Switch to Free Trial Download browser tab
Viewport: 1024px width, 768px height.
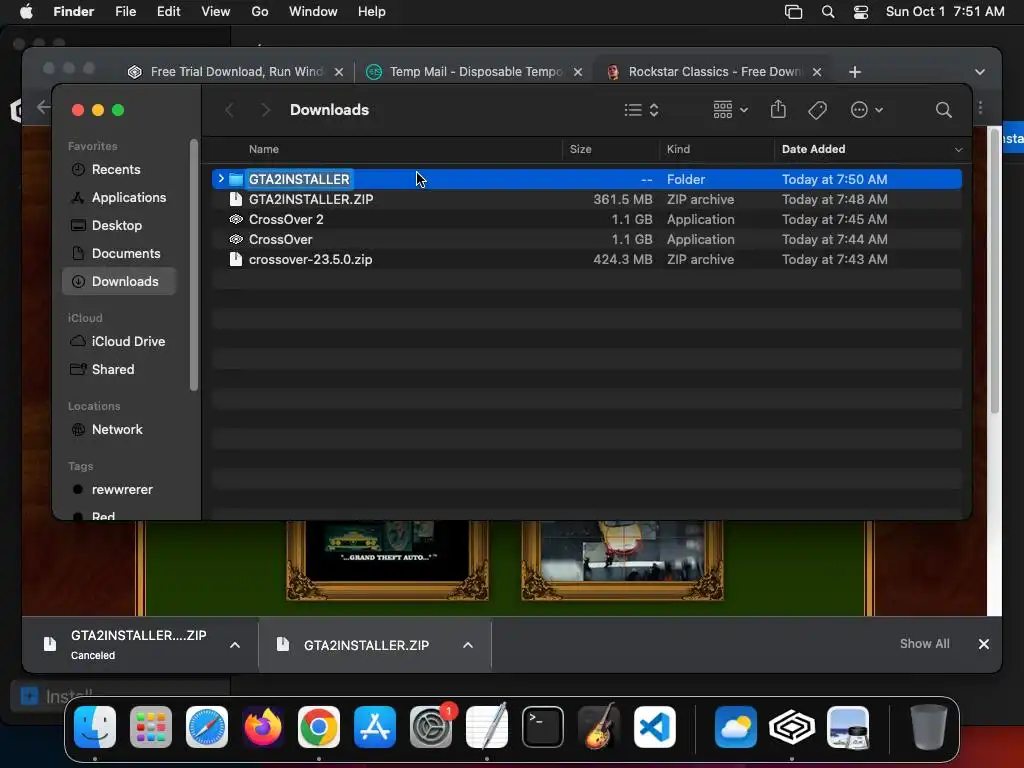[236, 72]
